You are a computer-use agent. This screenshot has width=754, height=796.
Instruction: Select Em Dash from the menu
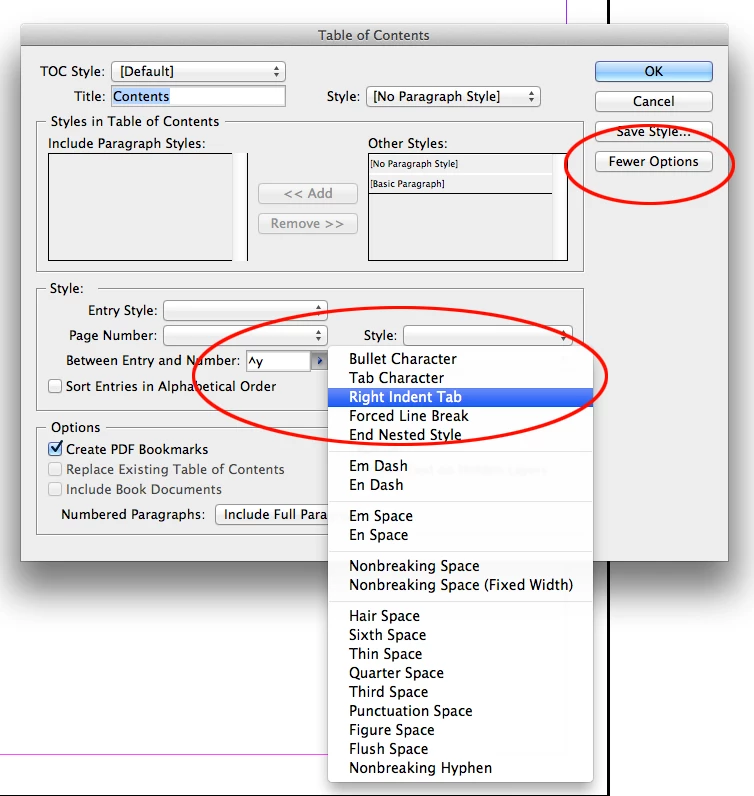click(460, 466)
